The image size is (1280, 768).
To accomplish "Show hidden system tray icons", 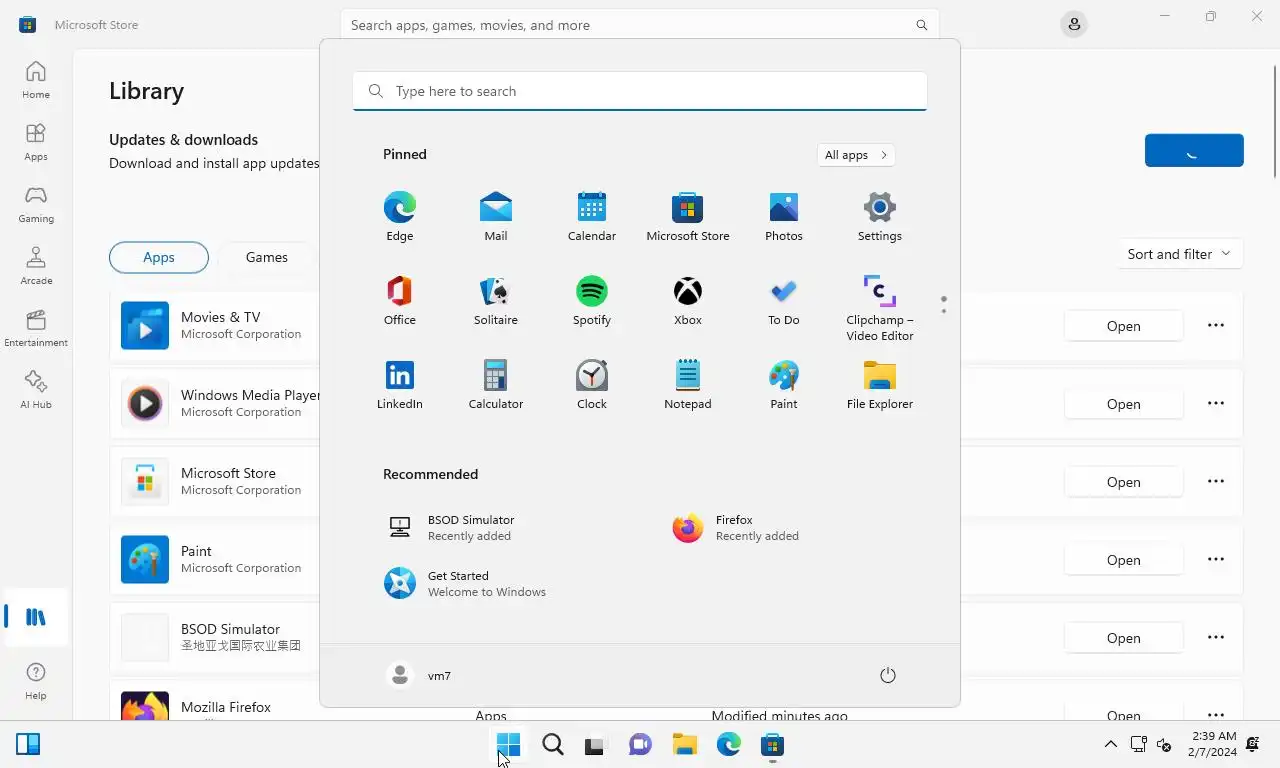I will 1110,744.
